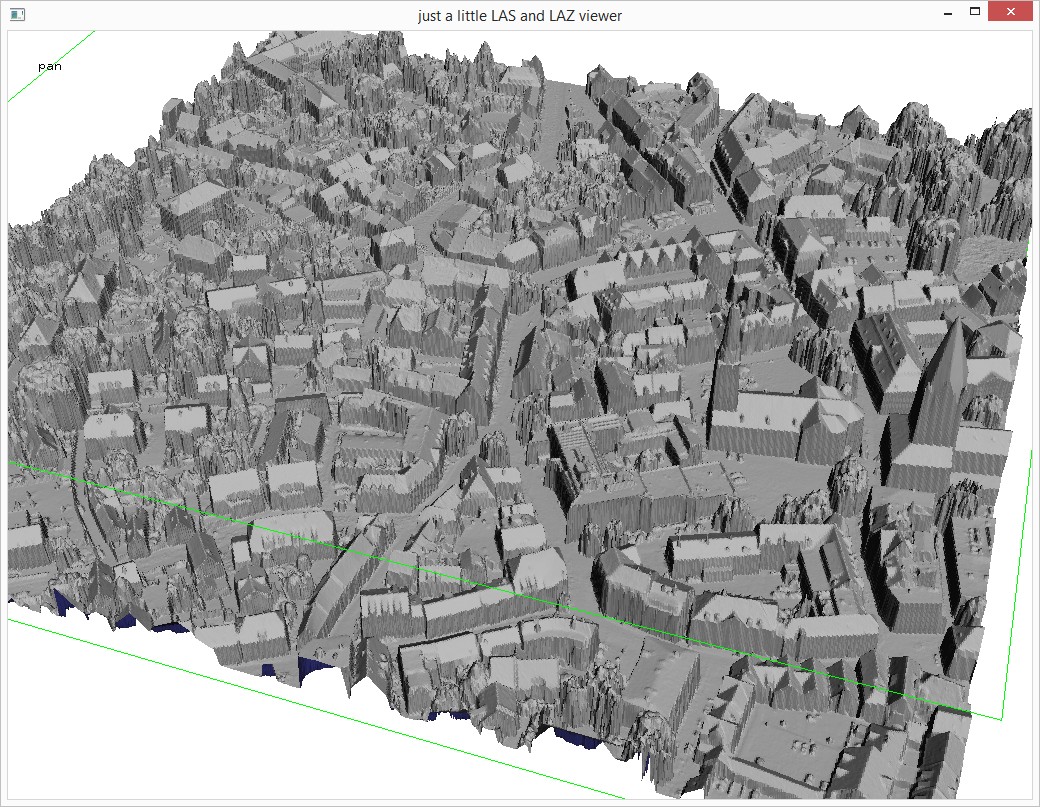Click the green diagonal line in the top-left corner
1040x807 pixels.
tap(50, 66)
